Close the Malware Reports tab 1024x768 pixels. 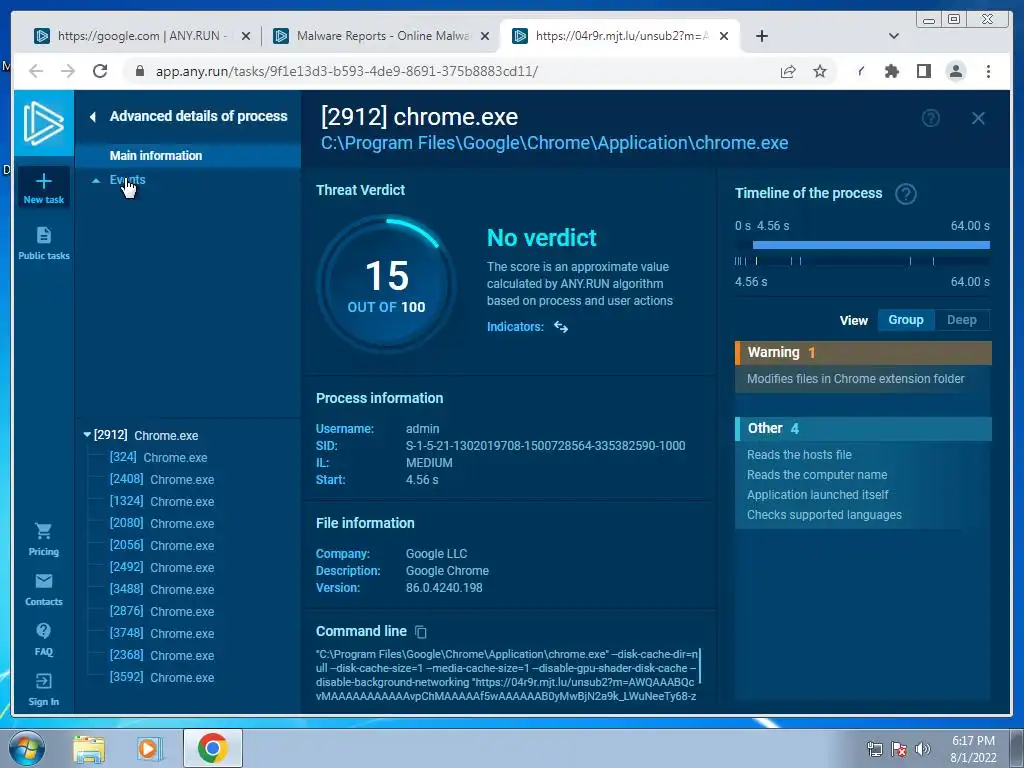(485, 36)
